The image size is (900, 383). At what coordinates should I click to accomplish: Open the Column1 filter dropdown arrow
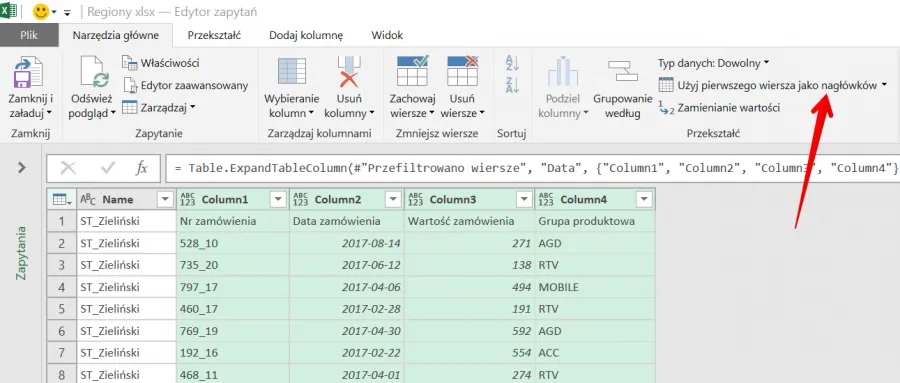tap(278, 199)
